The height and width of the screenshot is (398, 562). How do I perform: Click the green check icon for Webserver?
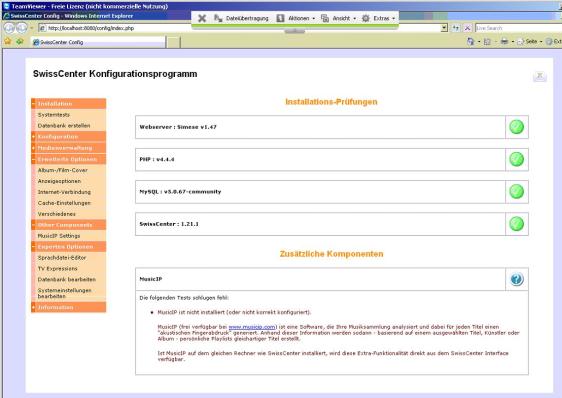tap(516, 127)
